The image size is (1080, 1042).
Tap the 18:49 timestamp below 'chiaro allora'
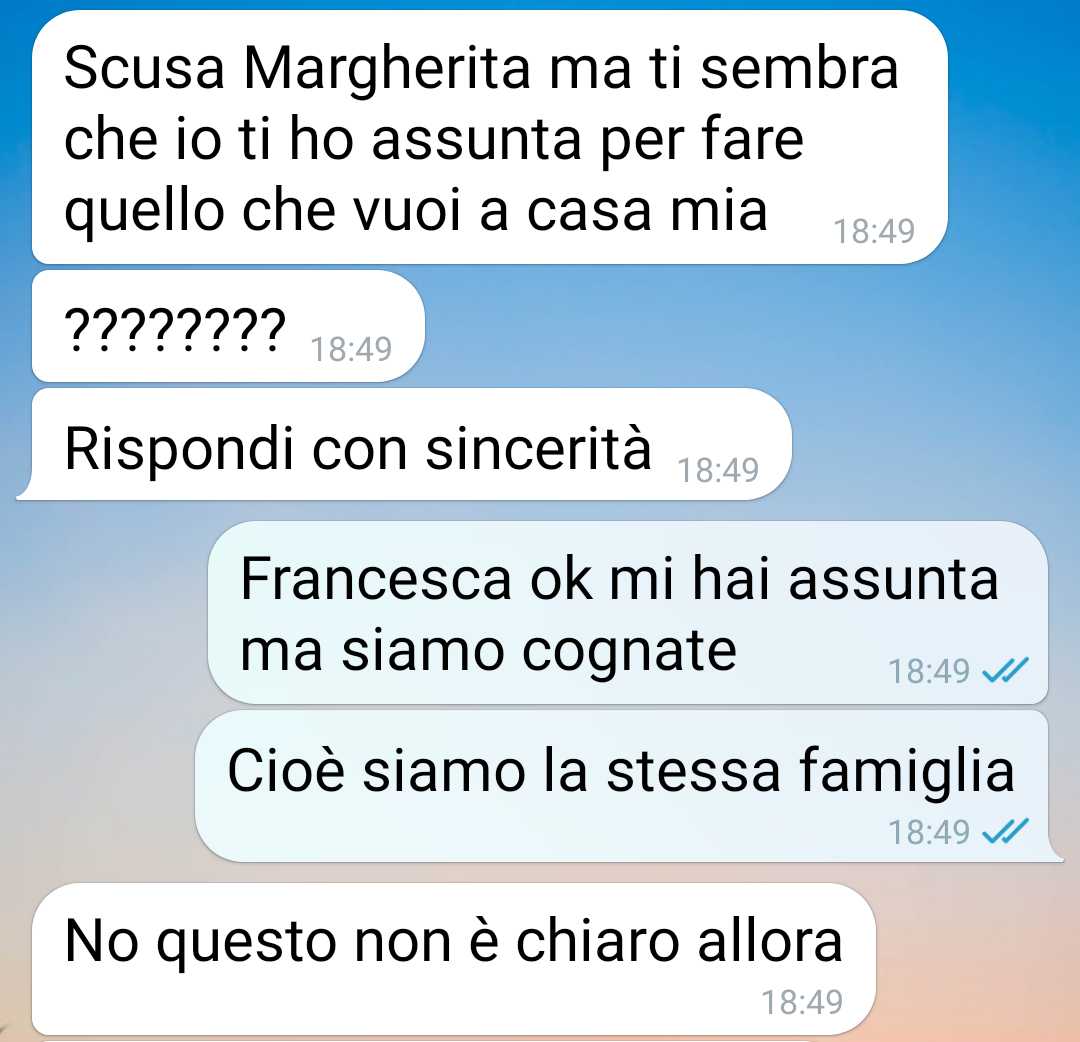pyautogui.click(x=802, y=1002)
